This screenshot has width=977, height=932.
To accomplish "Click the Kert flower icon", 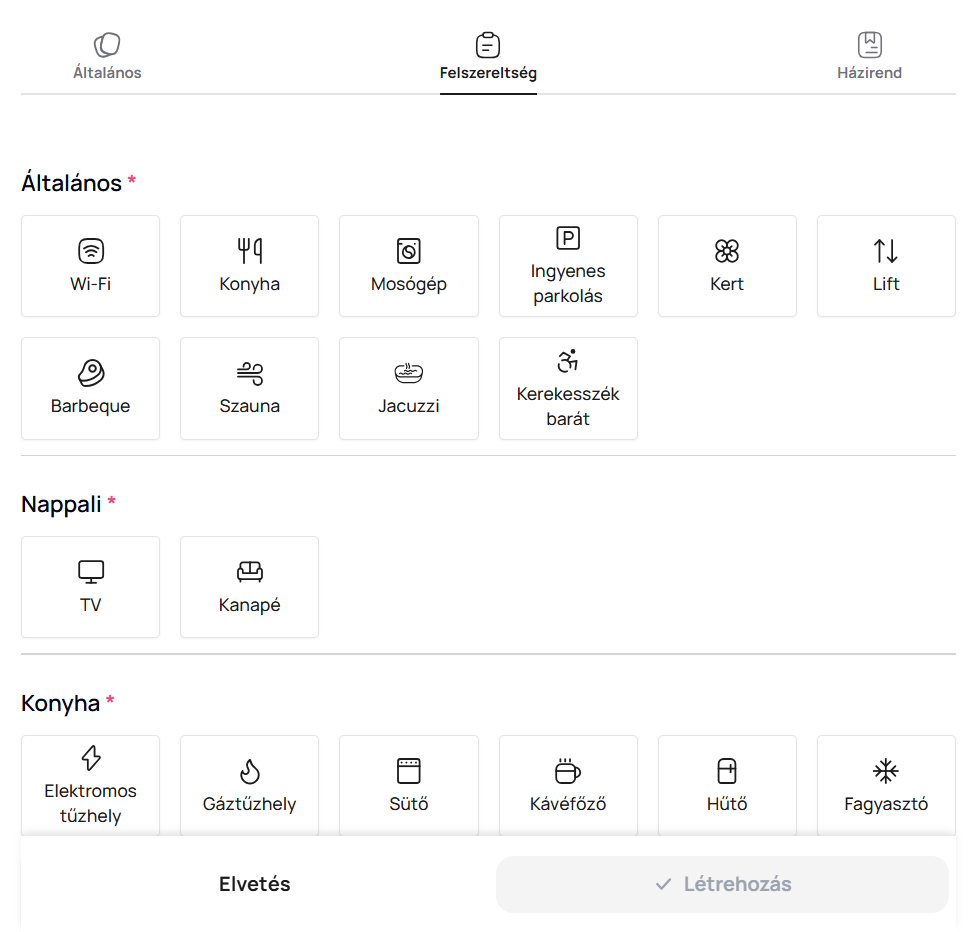I will pos(727,250).
